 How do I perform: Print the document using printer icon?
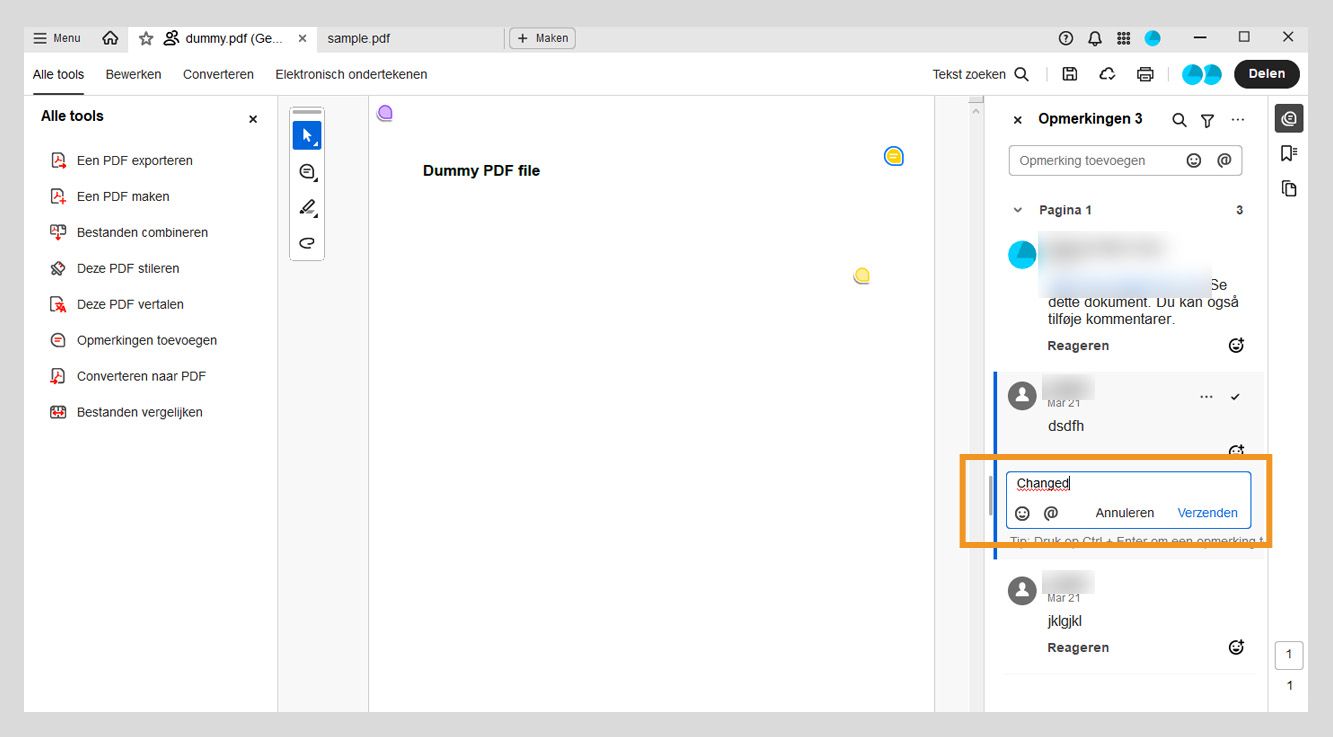[1145, 74]
